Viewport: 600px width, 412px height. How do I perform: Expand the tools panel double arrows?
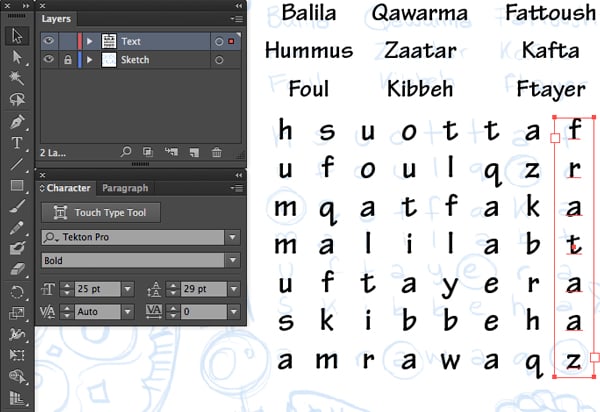coord(26,6)
